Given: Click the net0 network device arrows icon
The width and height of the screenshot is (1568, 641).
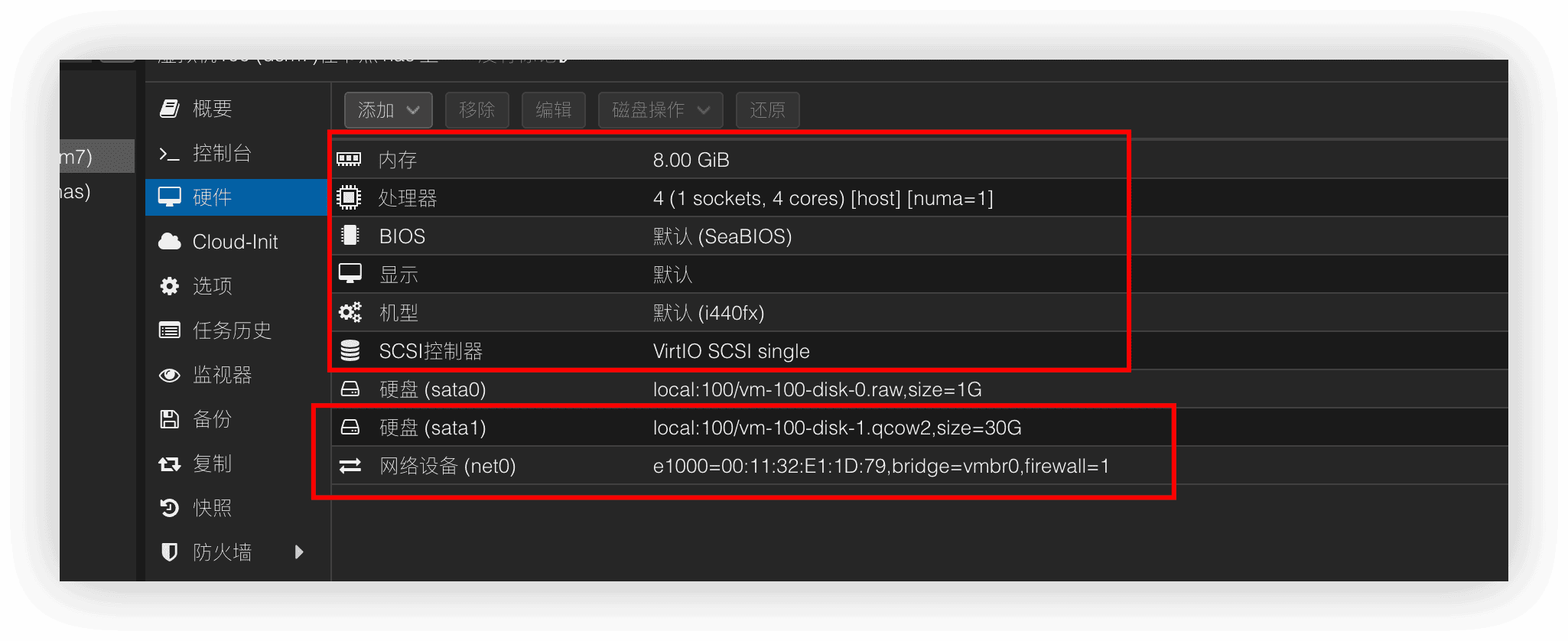Looking at the screenshot, I should point(350,465).
